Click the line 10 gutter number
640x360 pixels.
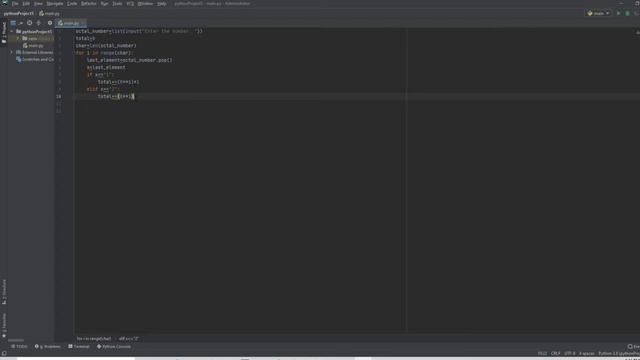(x=59, y=96)
